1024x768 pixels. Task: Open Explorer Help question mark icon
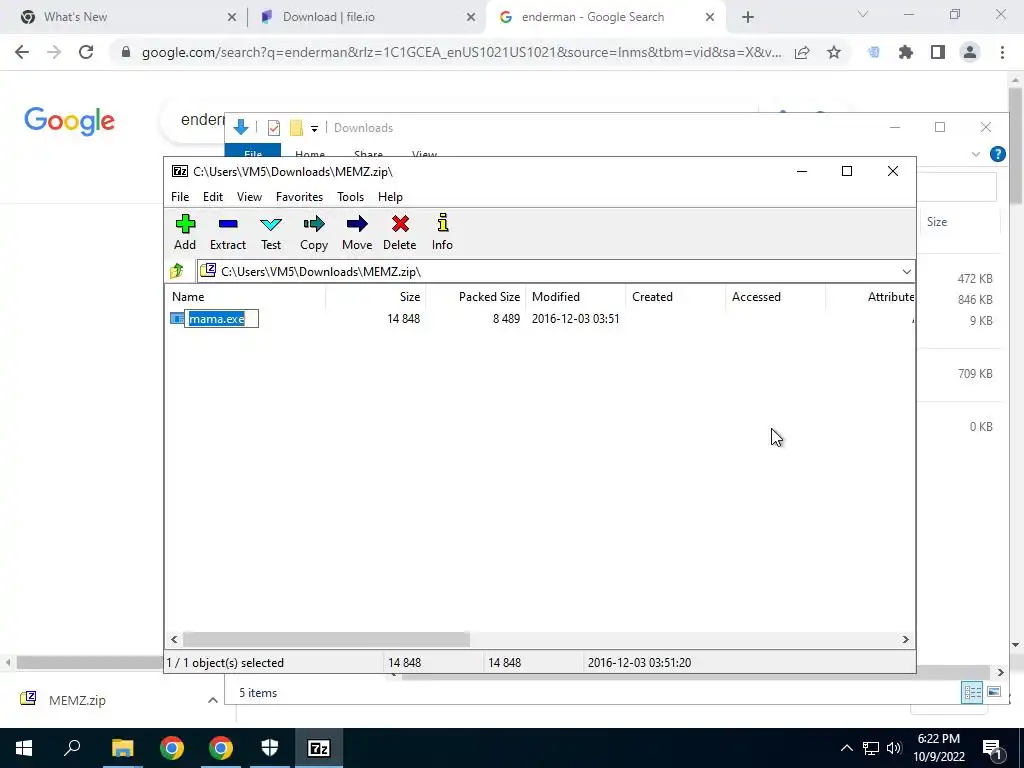tap(997, 154)
